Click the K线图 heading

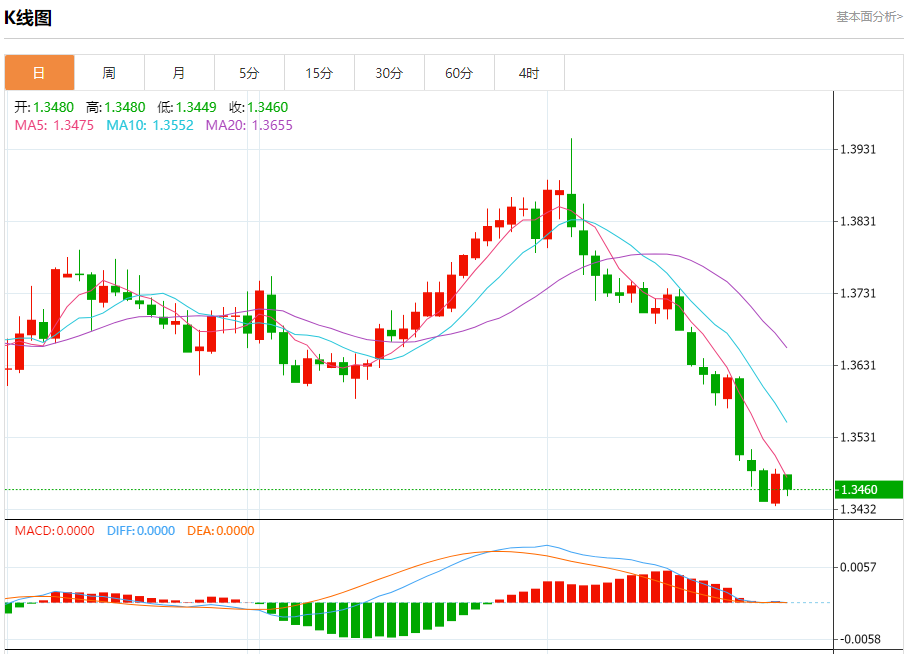pos(28,18)
